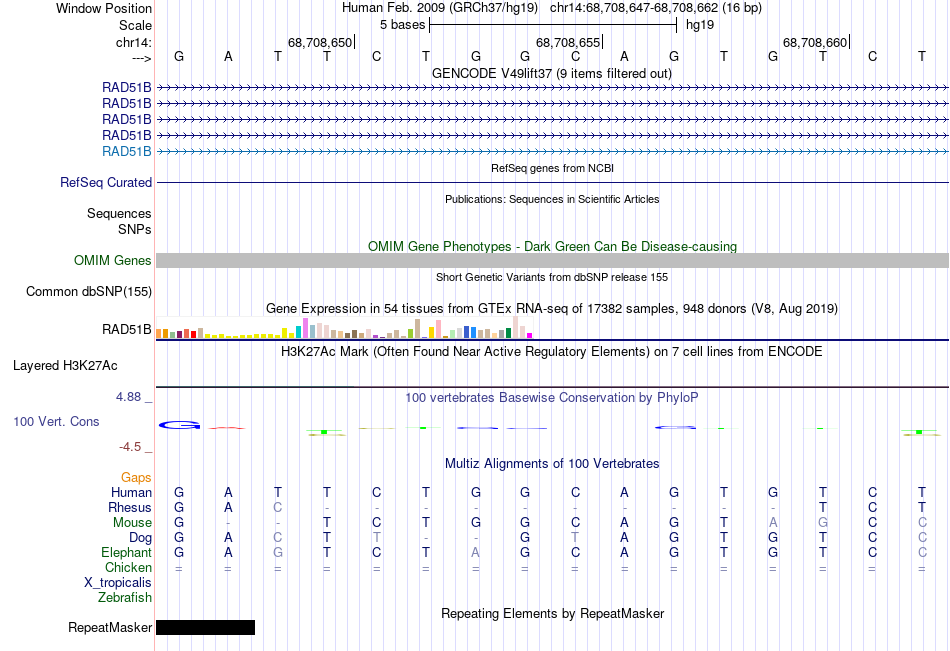Open the Repeating Elements by RepeatMasker title

[553, 613]
